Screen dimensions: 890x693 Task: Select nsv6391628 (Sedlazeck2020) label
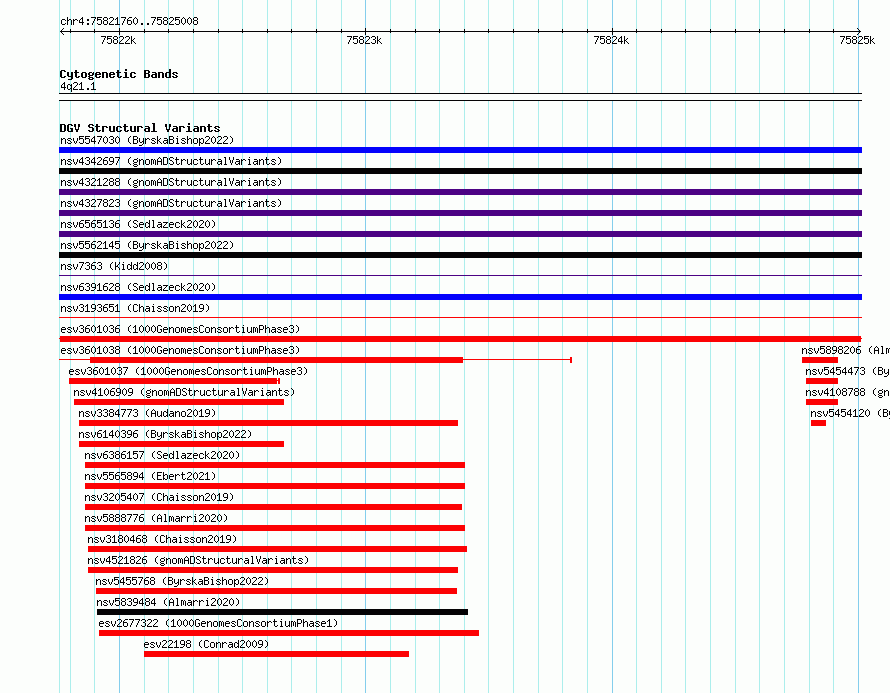pyautogui.click(x=138, y=287)
